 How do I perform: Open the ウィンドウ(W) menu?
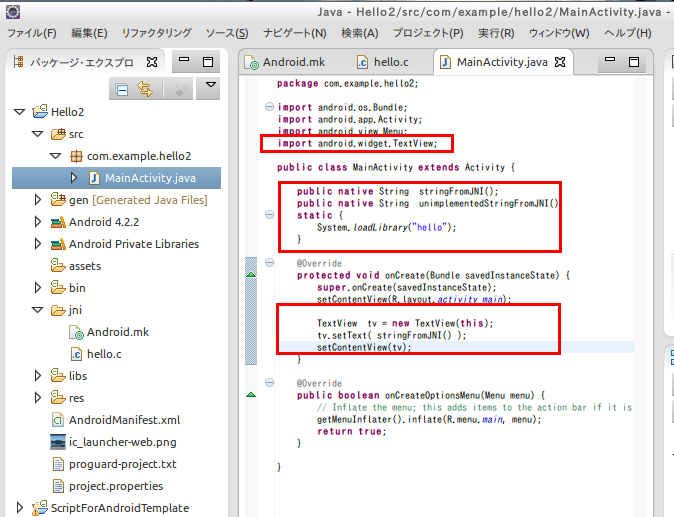click(x=559, y=33)
